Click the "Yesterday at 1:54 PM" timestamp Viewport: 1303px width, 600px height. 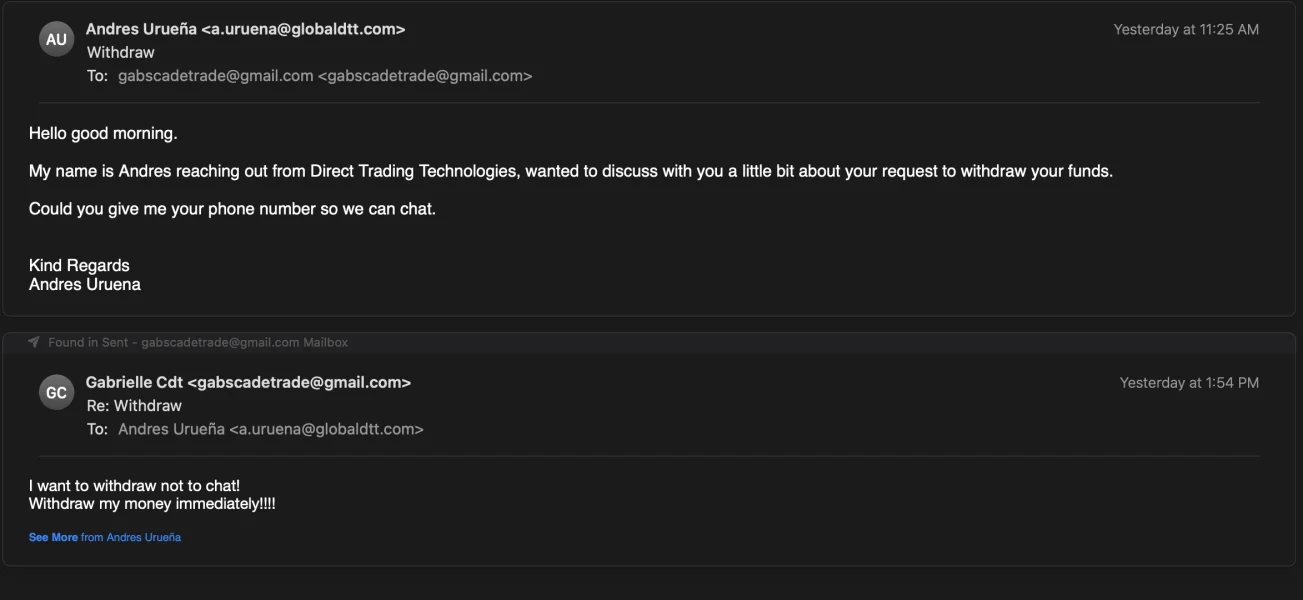click(1189, 383)
